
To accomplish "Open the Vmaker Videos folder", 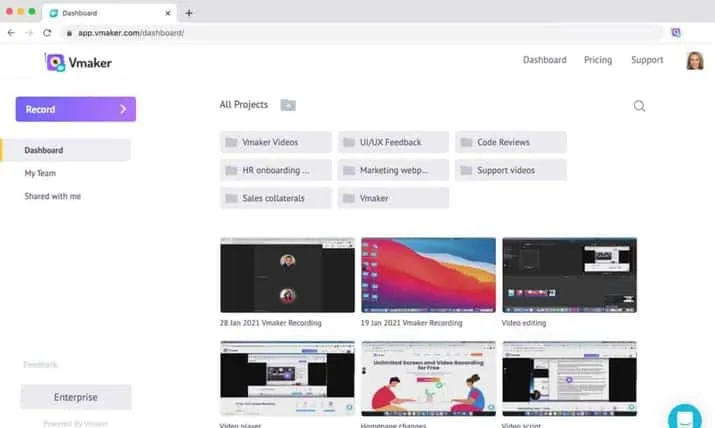I will pos(276,142).
